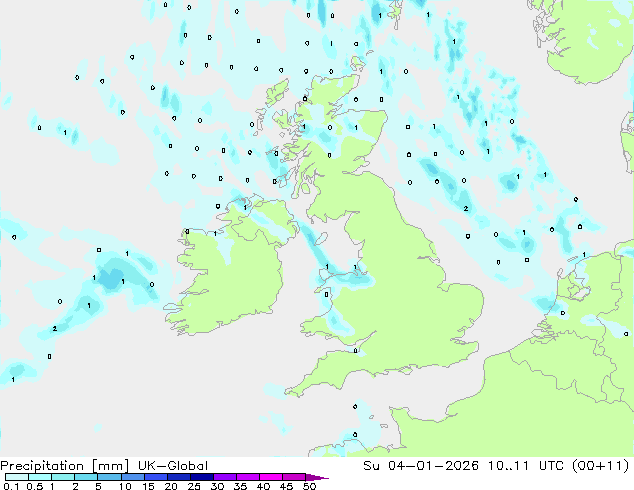Select the 2–5 mm legend color swatch

[86, 477]
